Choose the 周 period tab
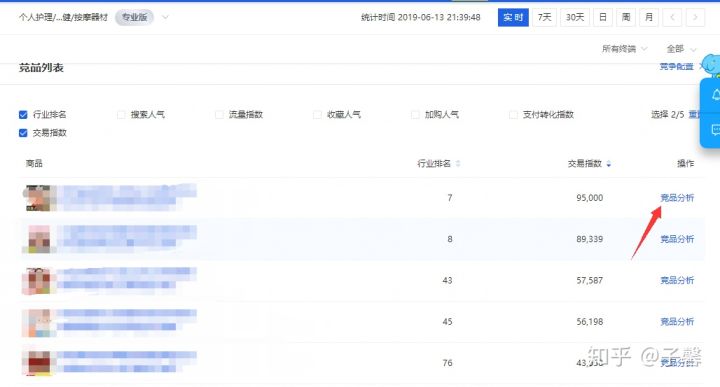This screenshot has width=720, height=387. click(626, 17)
